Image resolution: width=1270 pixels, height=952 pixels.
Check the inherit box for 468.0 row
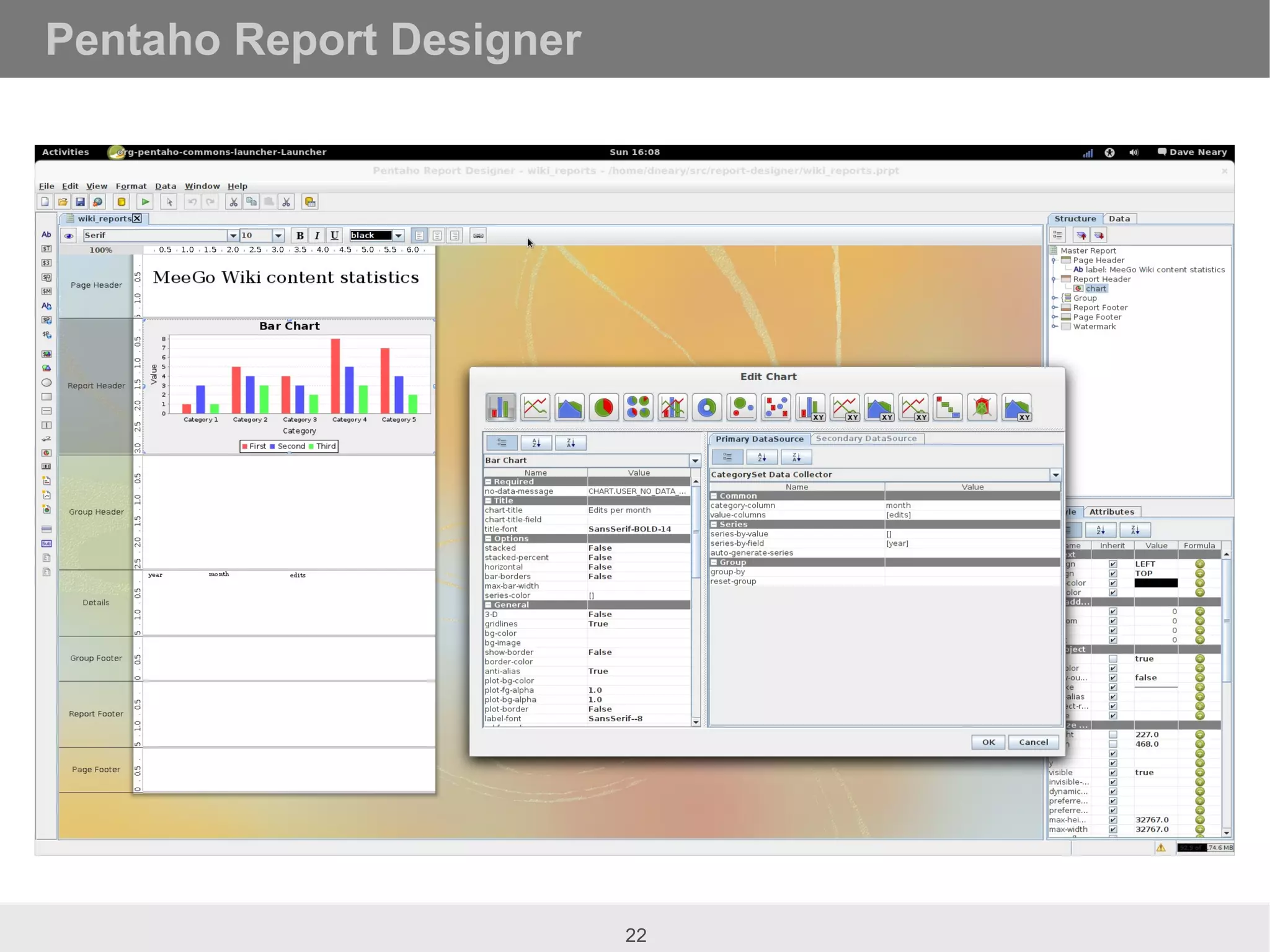(x=1113, y=744)
